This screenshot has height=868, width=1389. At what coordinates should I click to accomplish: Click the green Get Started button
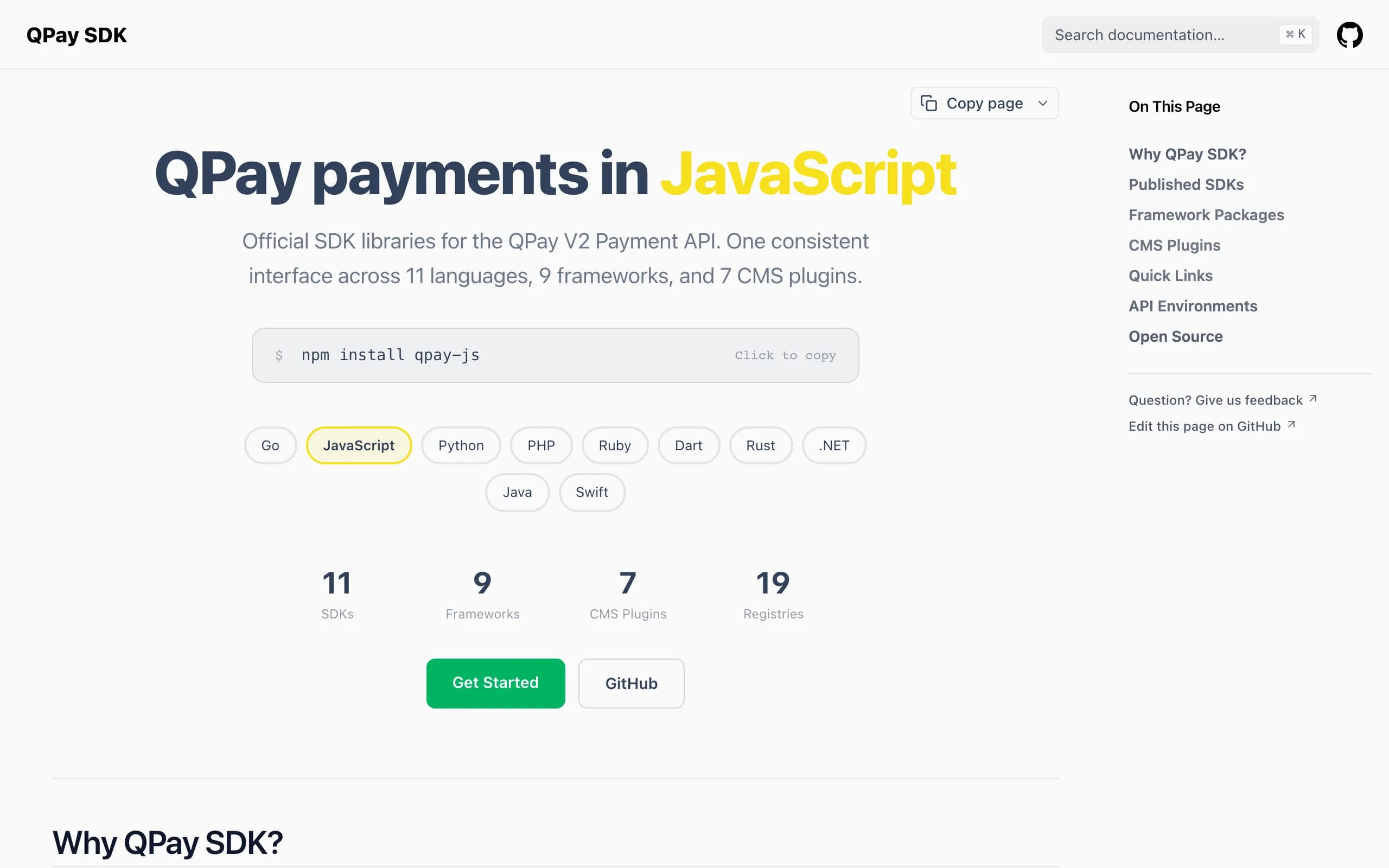(495, 683)
